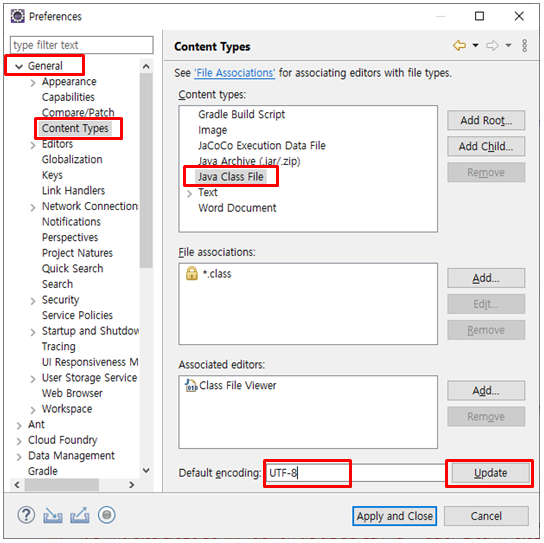544x543 pixels.
Task: Click the horizontal scrollbar right arrow
Action: 131,485
